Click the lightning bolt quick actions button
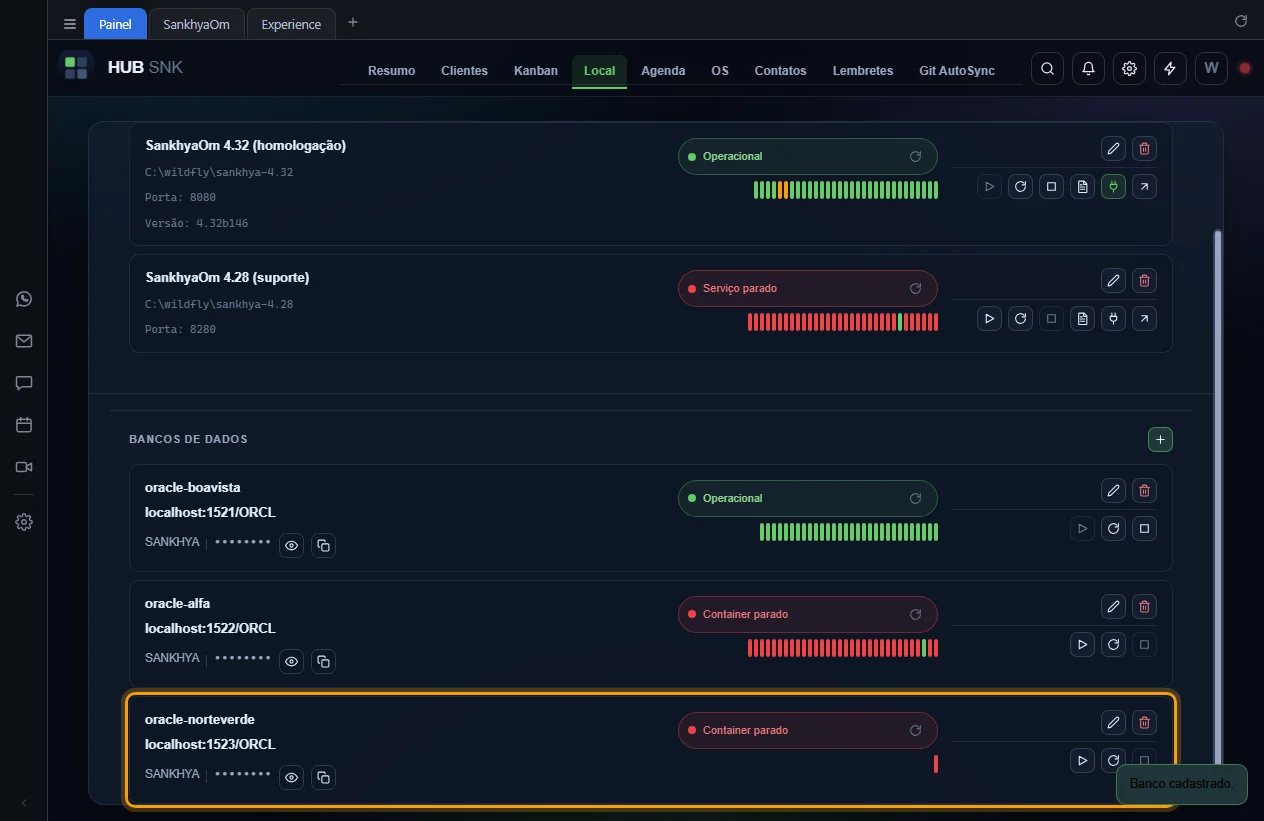The height and width of the screenshot is (821, 1264). [x=1170, y=68]
